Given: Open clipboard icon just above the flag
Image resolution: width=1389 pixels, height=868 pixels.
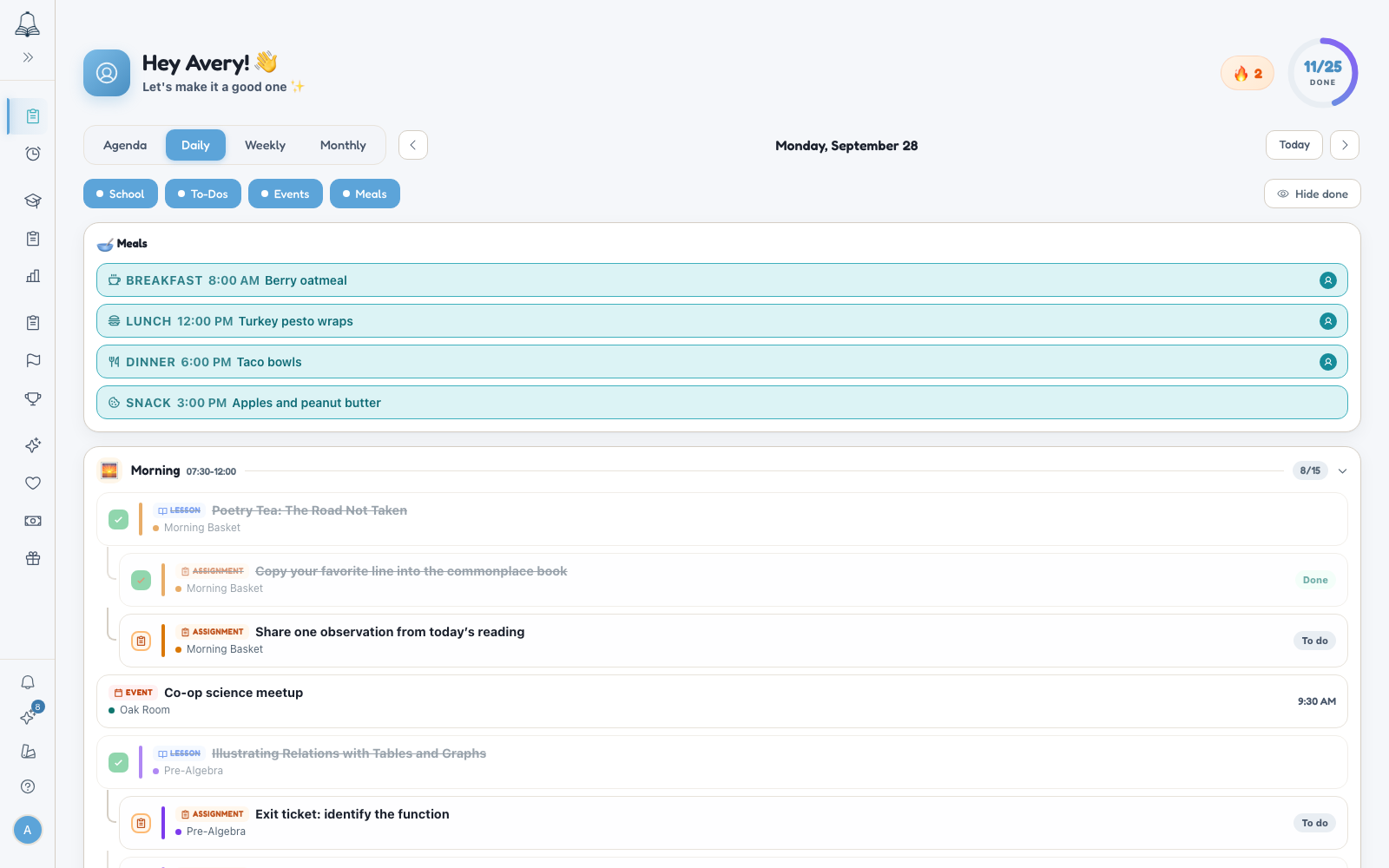Looking at the screenshot, I should [33, 323].
